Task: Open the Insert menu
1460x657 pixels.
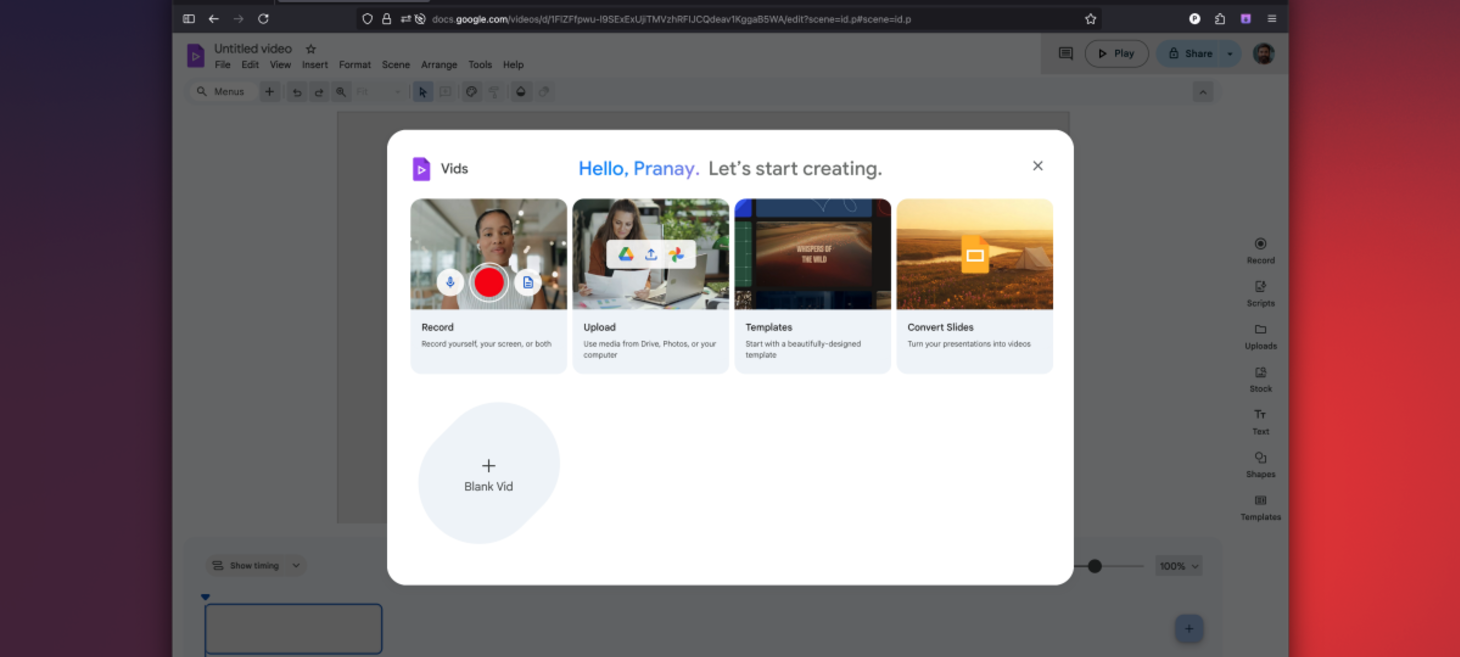Action: [315, 65]
